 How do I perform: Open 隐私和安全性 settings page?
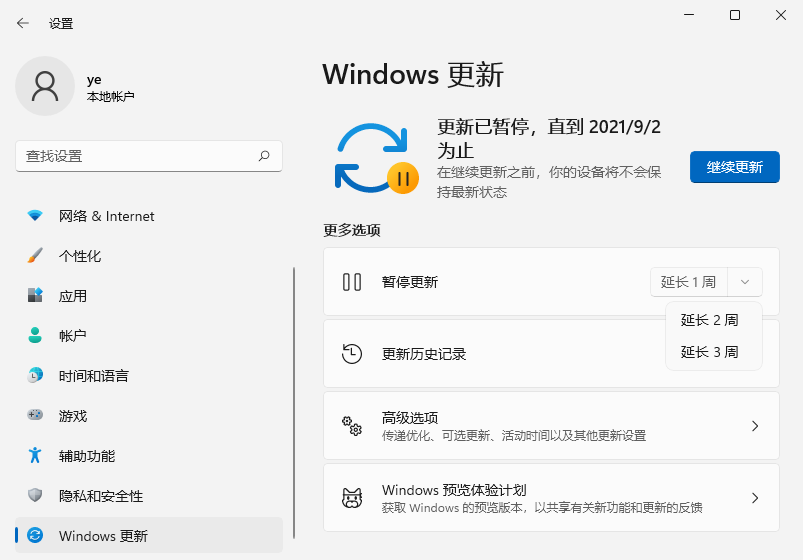tap(100, 496)
